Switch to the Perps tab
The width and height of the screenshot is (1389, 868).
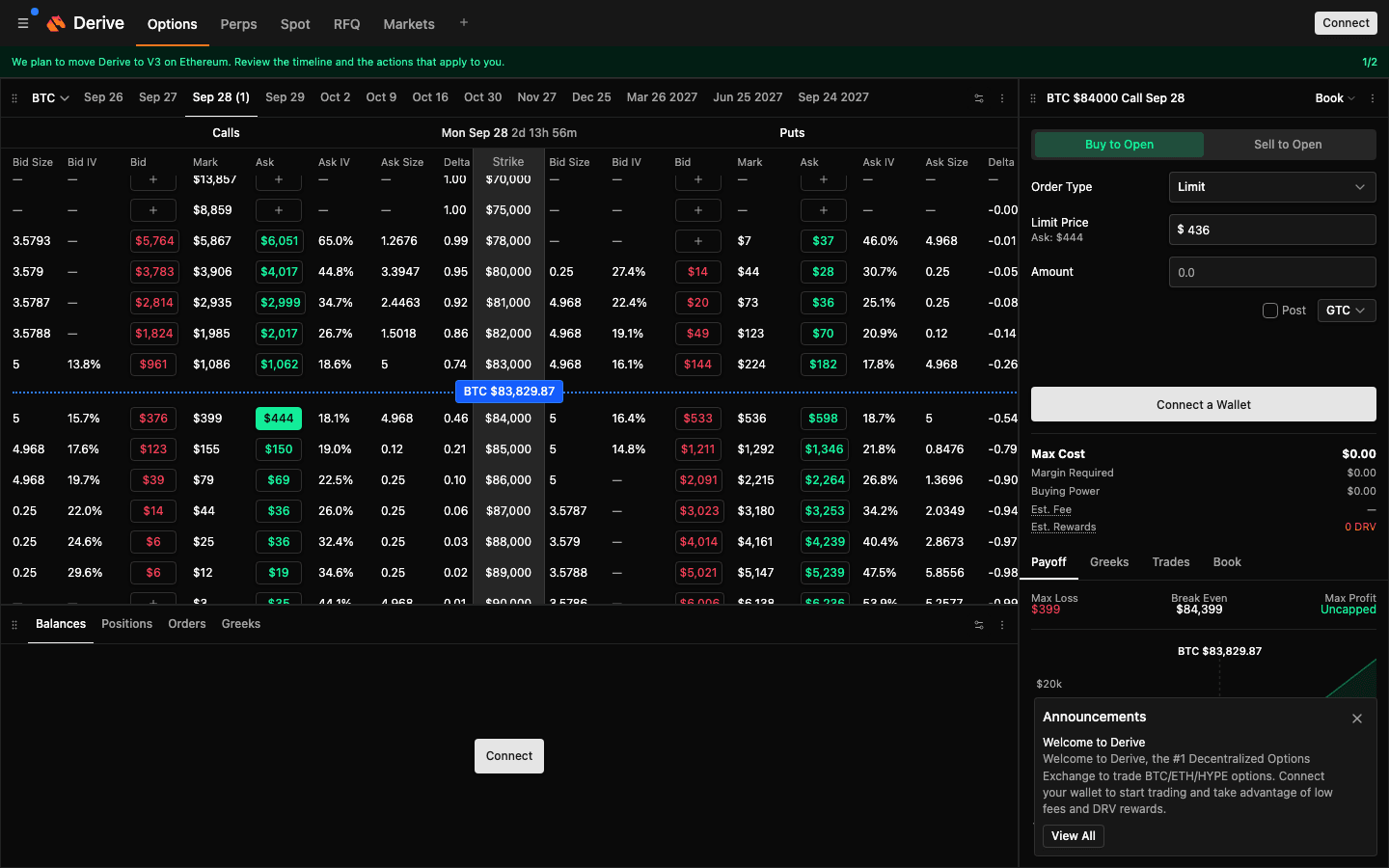[x=238, y=24]
